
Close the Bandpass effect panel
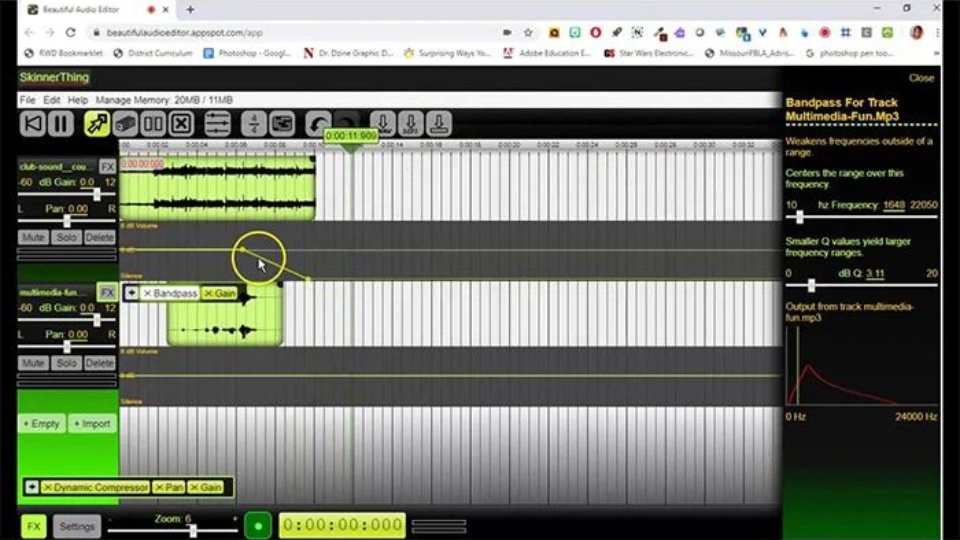tap(921, 78)
